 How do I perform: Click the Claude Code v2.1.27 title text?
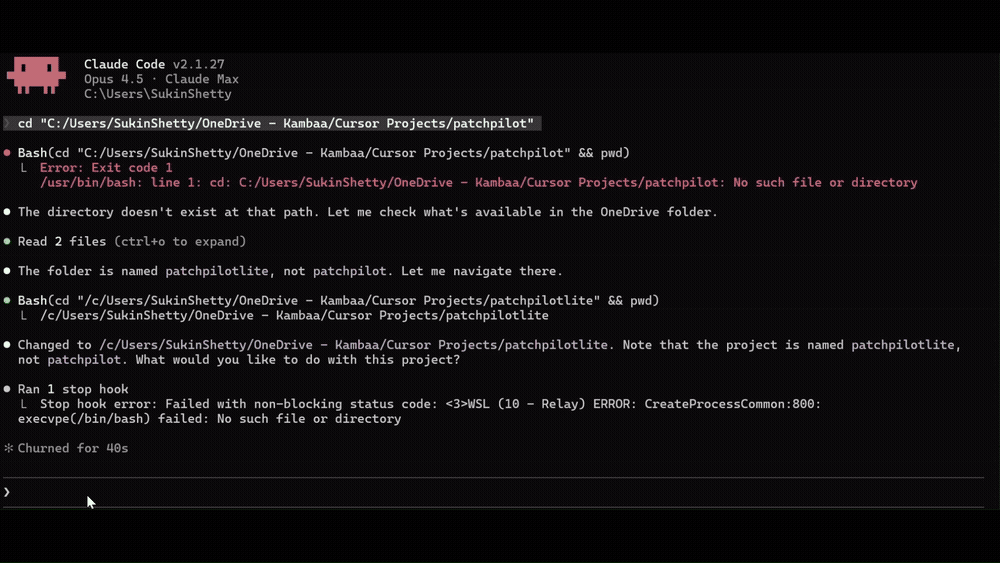[x=154, y=64]
